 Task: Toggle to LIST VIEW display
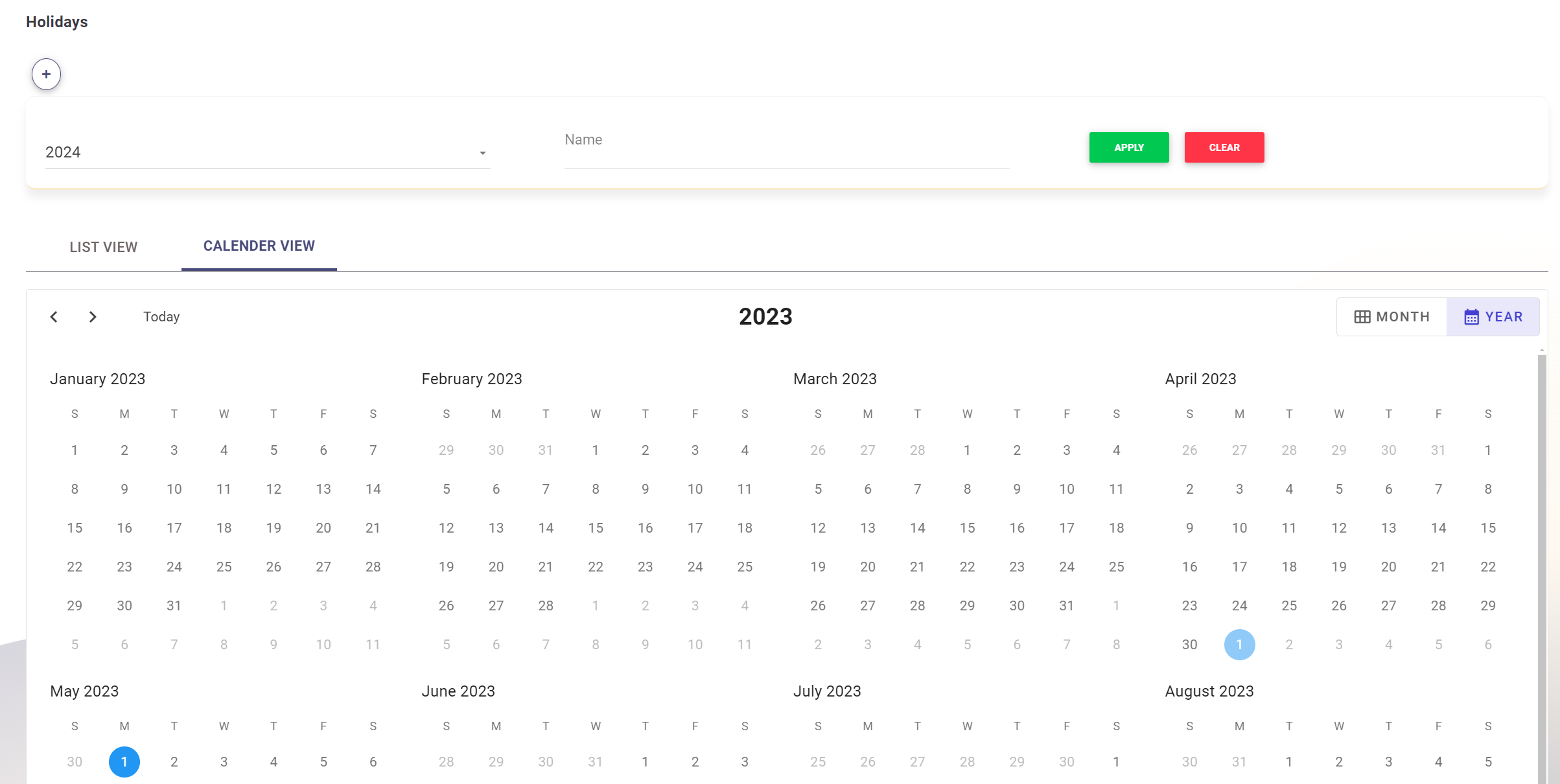point(104,246)
